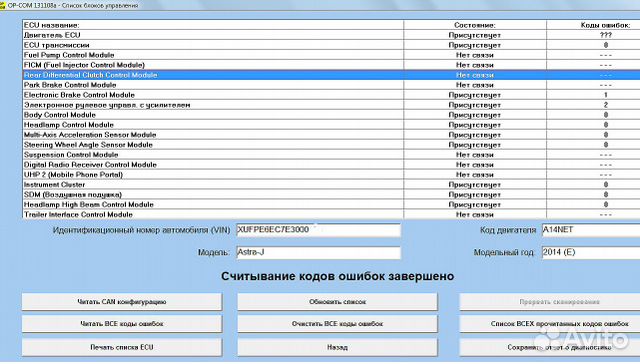The width and height of the screenshot is (640, 364).
Task: Go back with the Назад button
Action: [x=337, y=347]
